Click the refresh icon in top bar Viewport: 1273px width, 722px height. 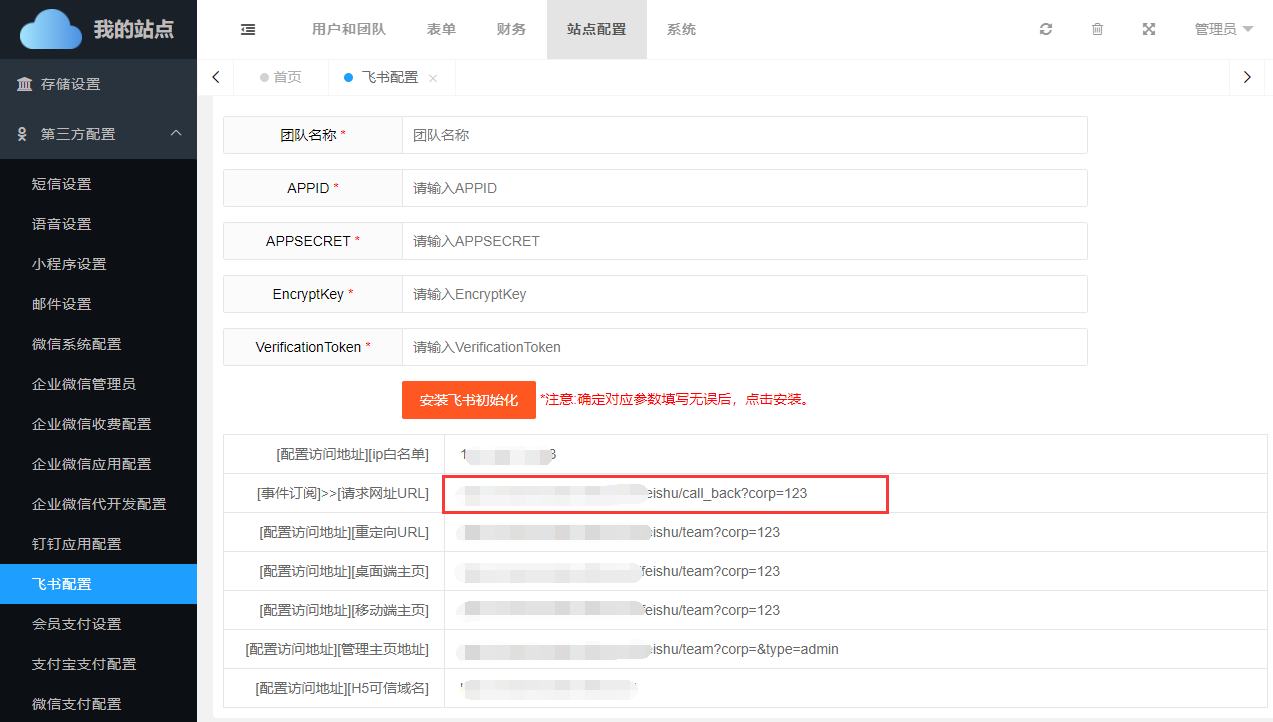[x=1046, y=29]
